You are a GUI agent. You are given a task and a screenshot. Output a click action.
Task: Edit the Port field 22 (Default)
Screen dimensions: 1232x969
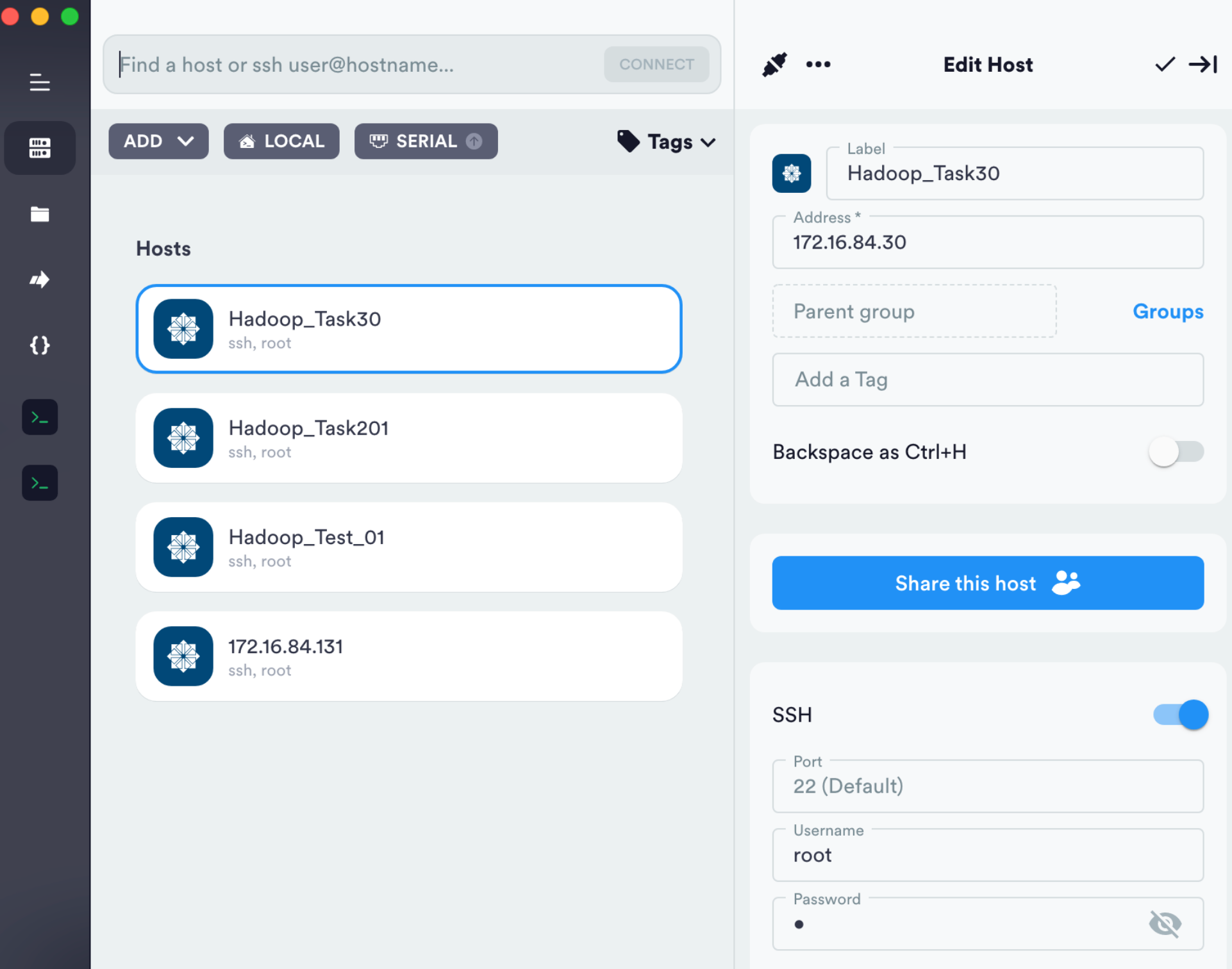click(x=988, y=786)
